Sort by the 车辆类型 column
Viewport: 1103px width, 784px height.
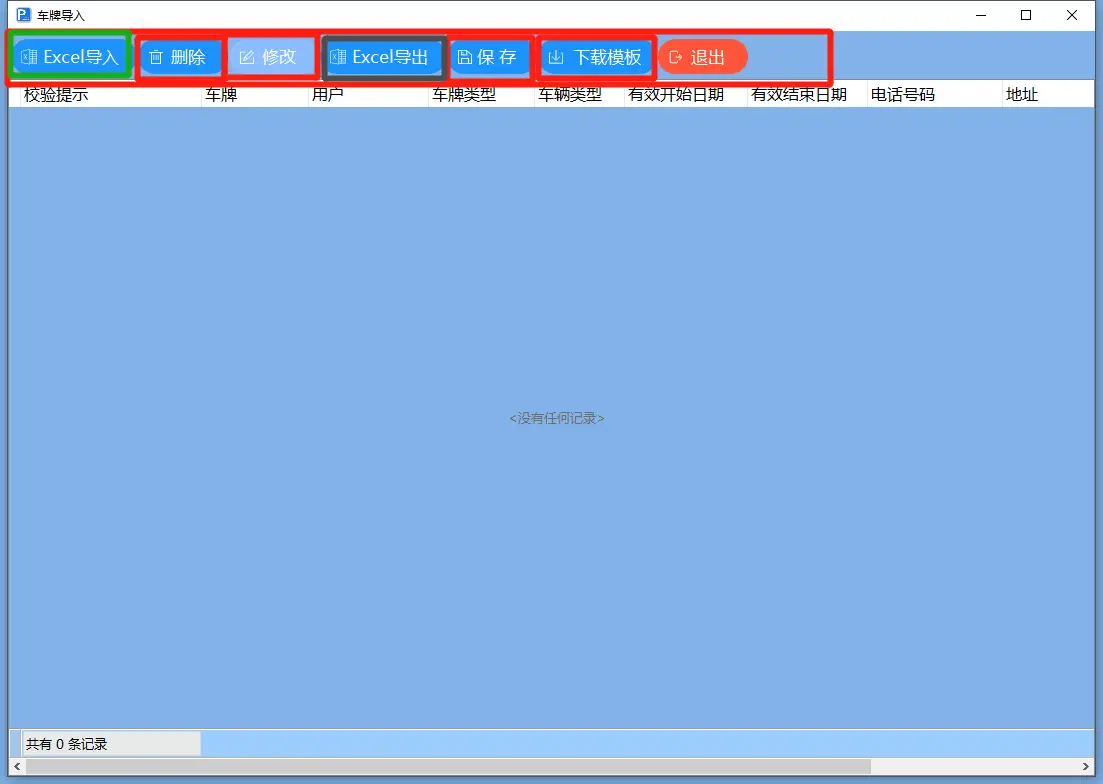pyautogui.click(x=570, y=95)
